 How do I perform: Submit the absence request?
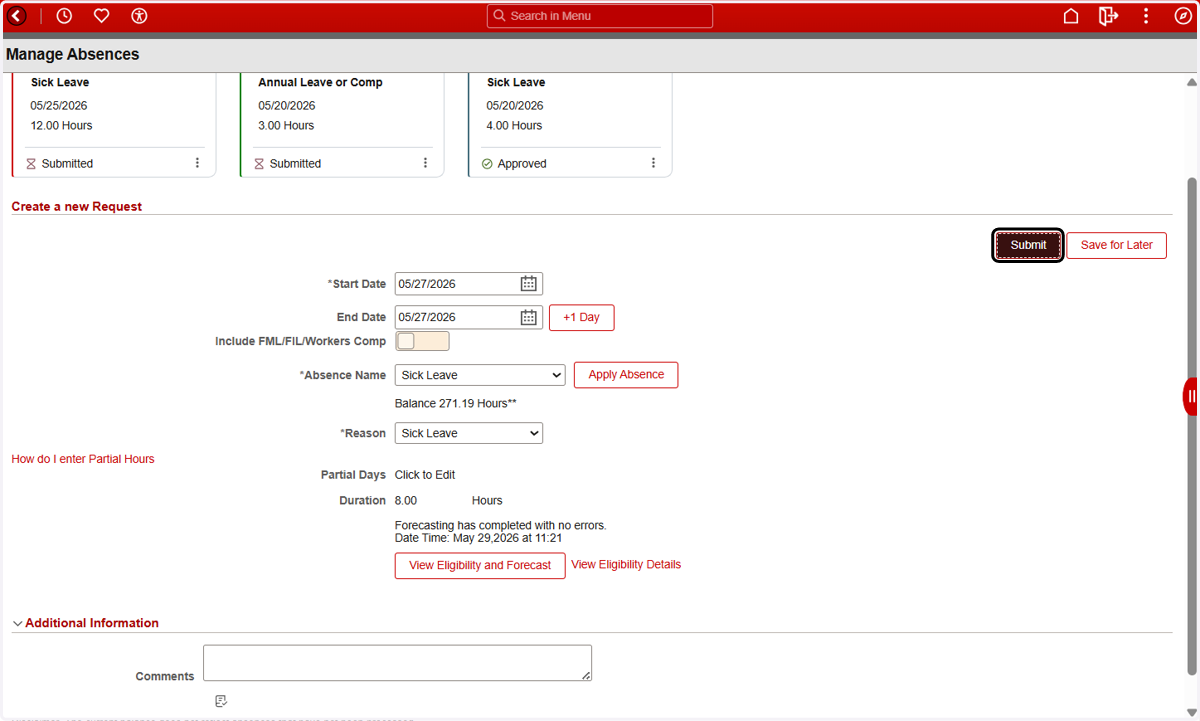pos(1028,245)
